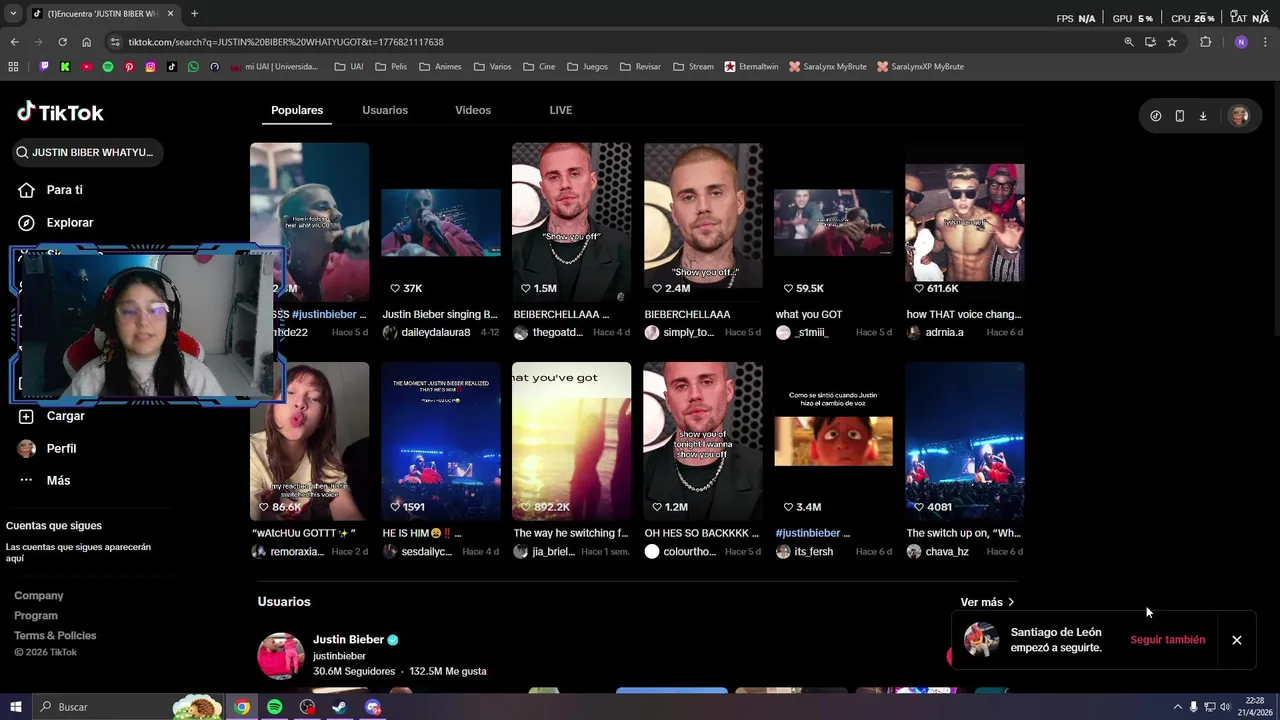The height and width of the screenshot is (720, 1280).
Task: Open Windows Start menu
Action: [16, 707]
